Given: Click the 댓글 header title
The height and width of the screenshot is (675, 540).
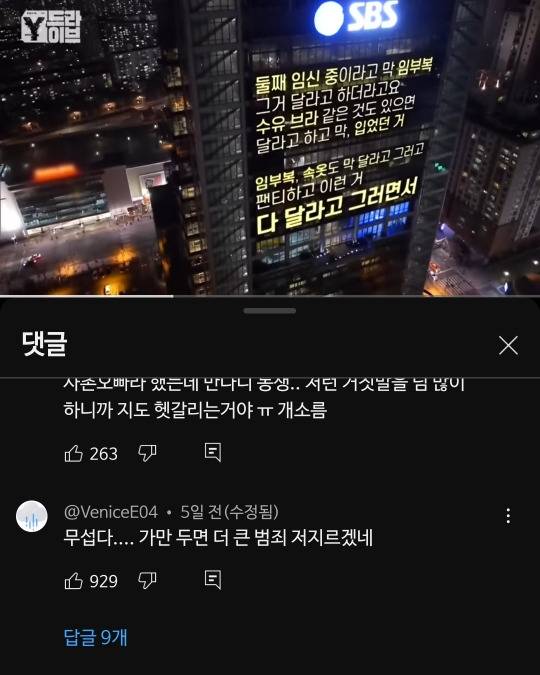Looking at the screenshot, I should click(44, 343).
